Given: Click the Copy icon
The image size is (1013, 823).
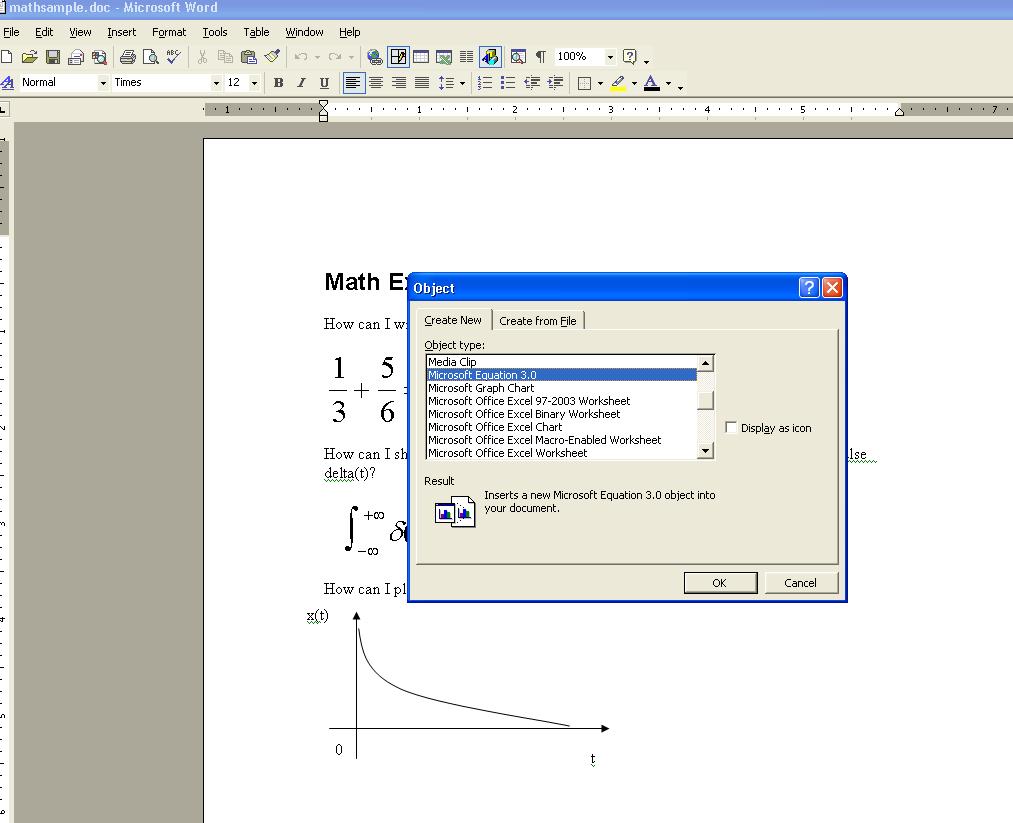Looking at the screenshot, I should (225, 57).
